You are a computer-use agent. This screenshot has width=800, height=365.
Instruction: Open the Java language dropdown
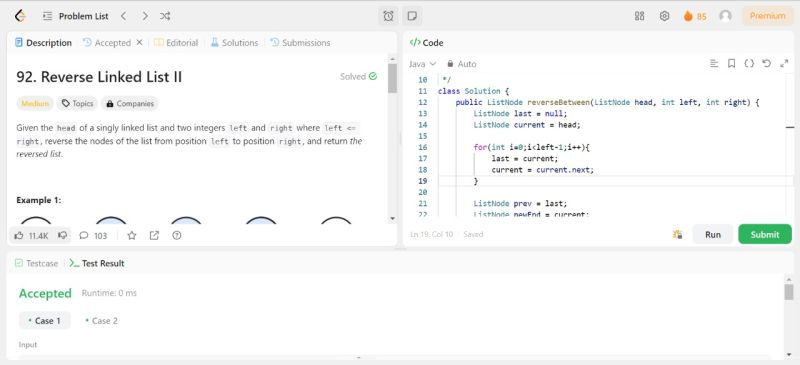[422, 64]
